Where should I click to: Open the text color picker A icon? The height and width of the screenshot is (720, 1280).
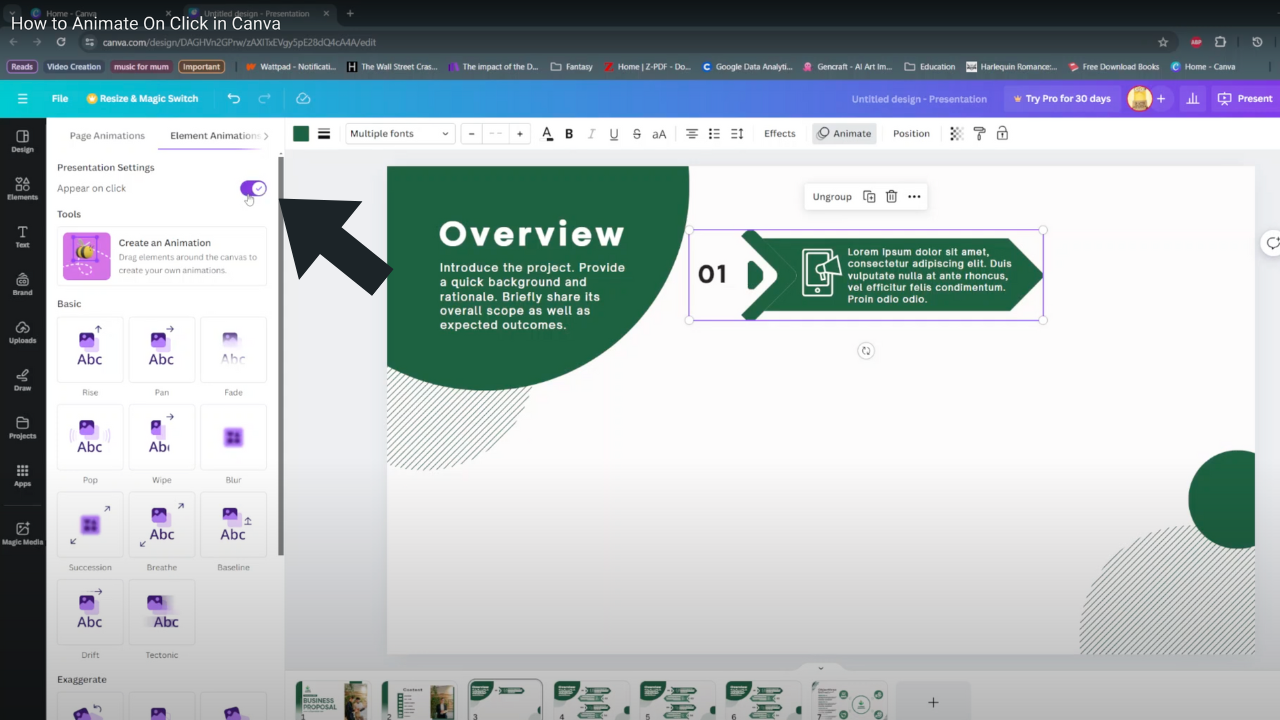[547, 134]
